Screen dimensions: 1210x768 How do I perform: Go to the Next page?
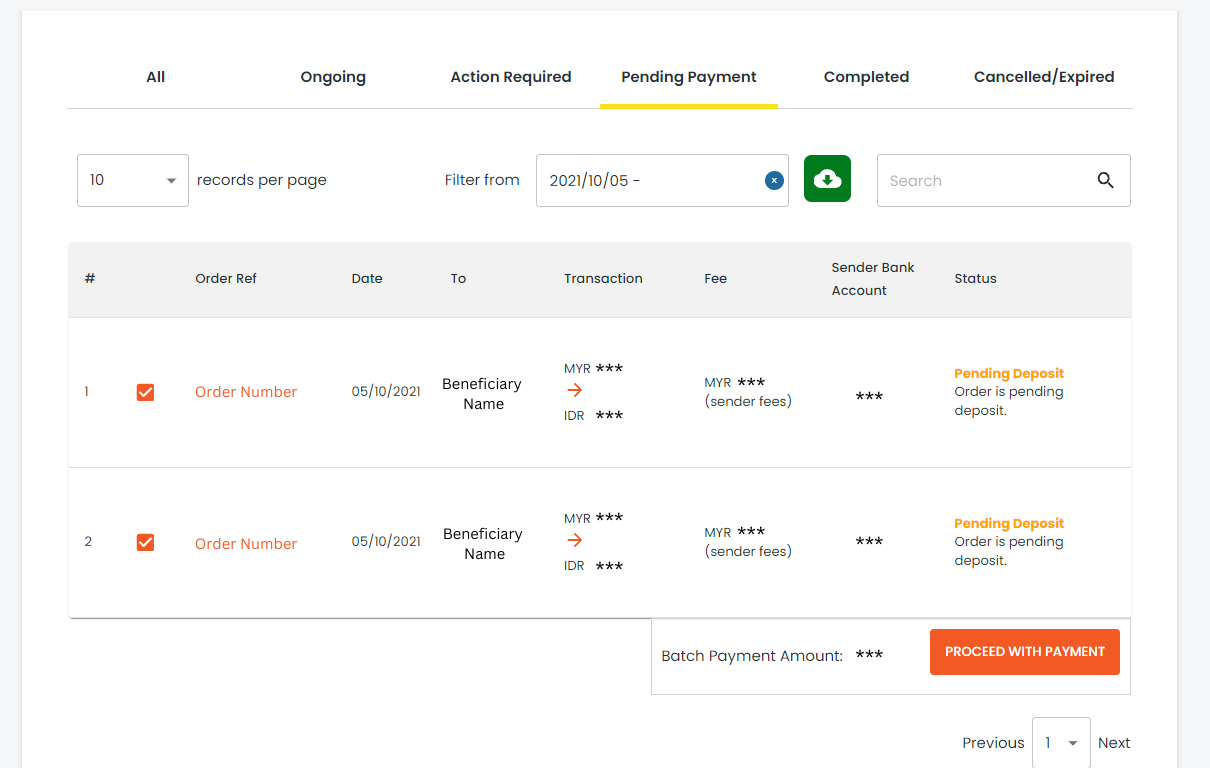1114,743
